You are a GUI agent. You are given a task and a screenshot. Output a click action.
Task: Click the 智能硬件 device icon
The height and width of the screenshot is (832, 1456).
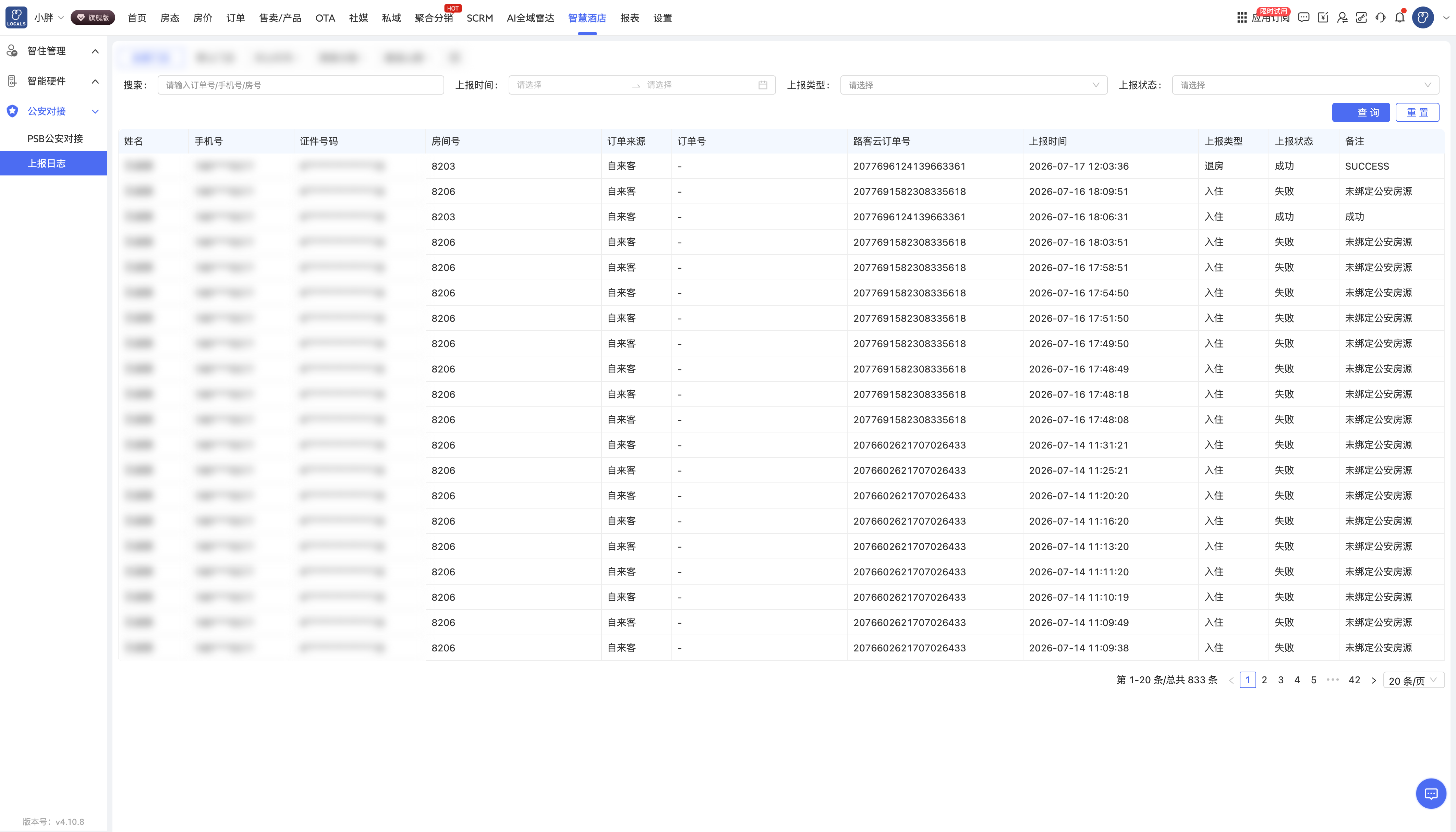[x=12, y=81]
